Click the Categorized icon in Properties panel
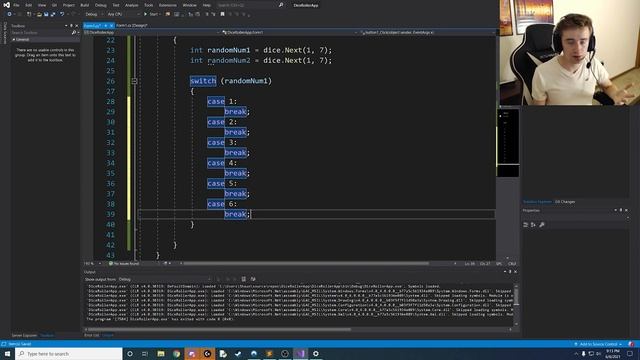 [x=526, y=224]
